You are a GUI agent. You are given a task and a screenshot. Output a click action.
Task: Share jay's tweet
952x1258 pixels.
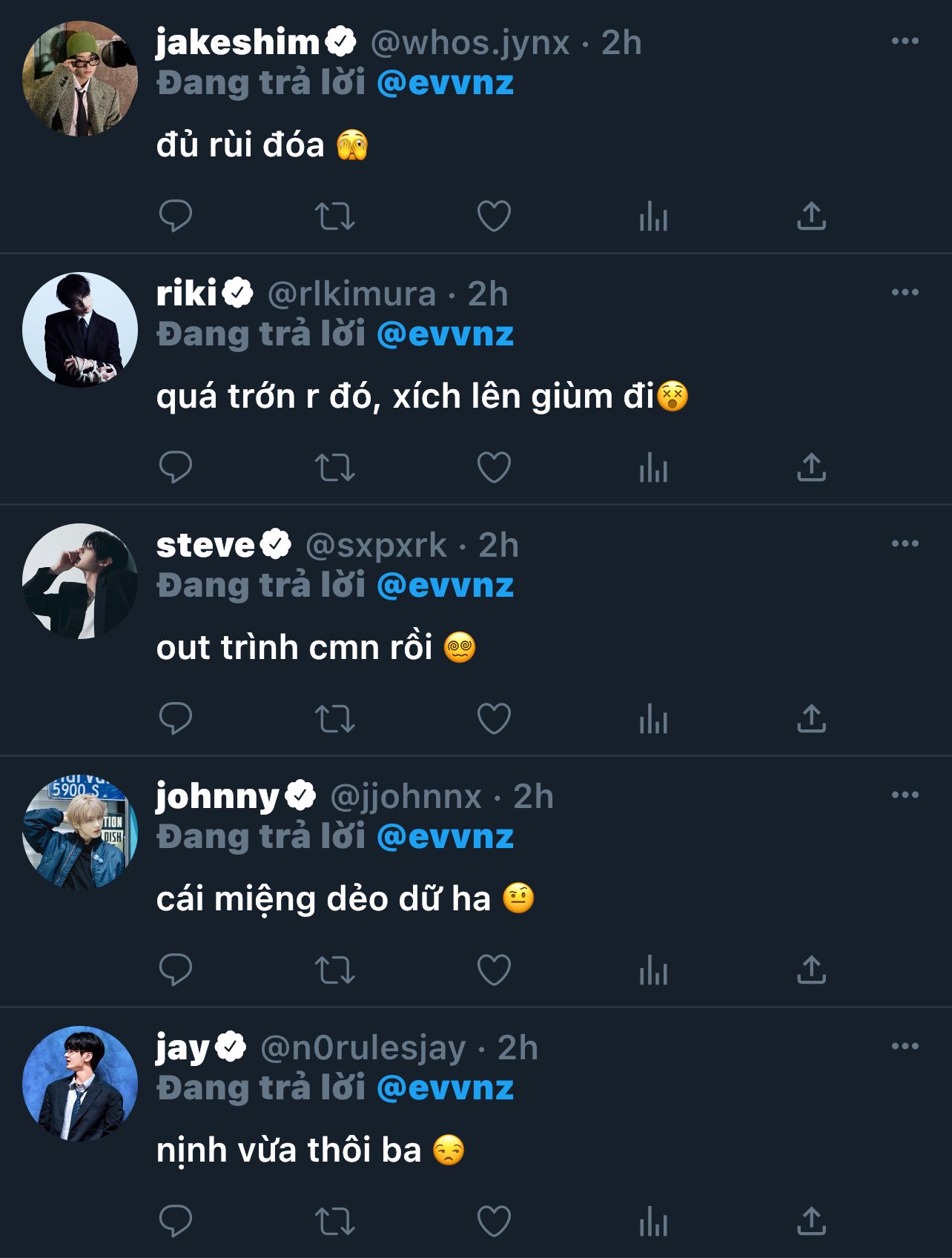[x=811, y=1222]
